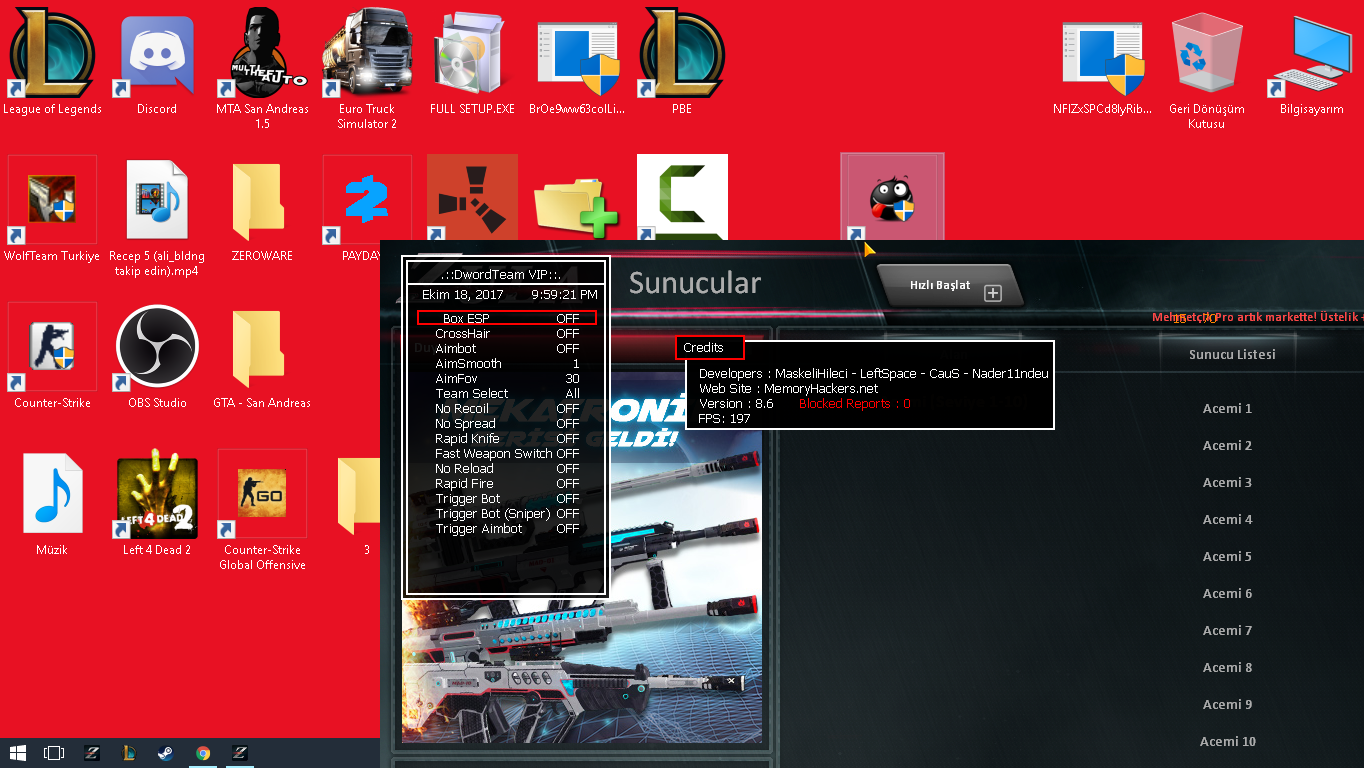
Task: Select the Acemi 4 server
Action: [x=1227, y=519]
